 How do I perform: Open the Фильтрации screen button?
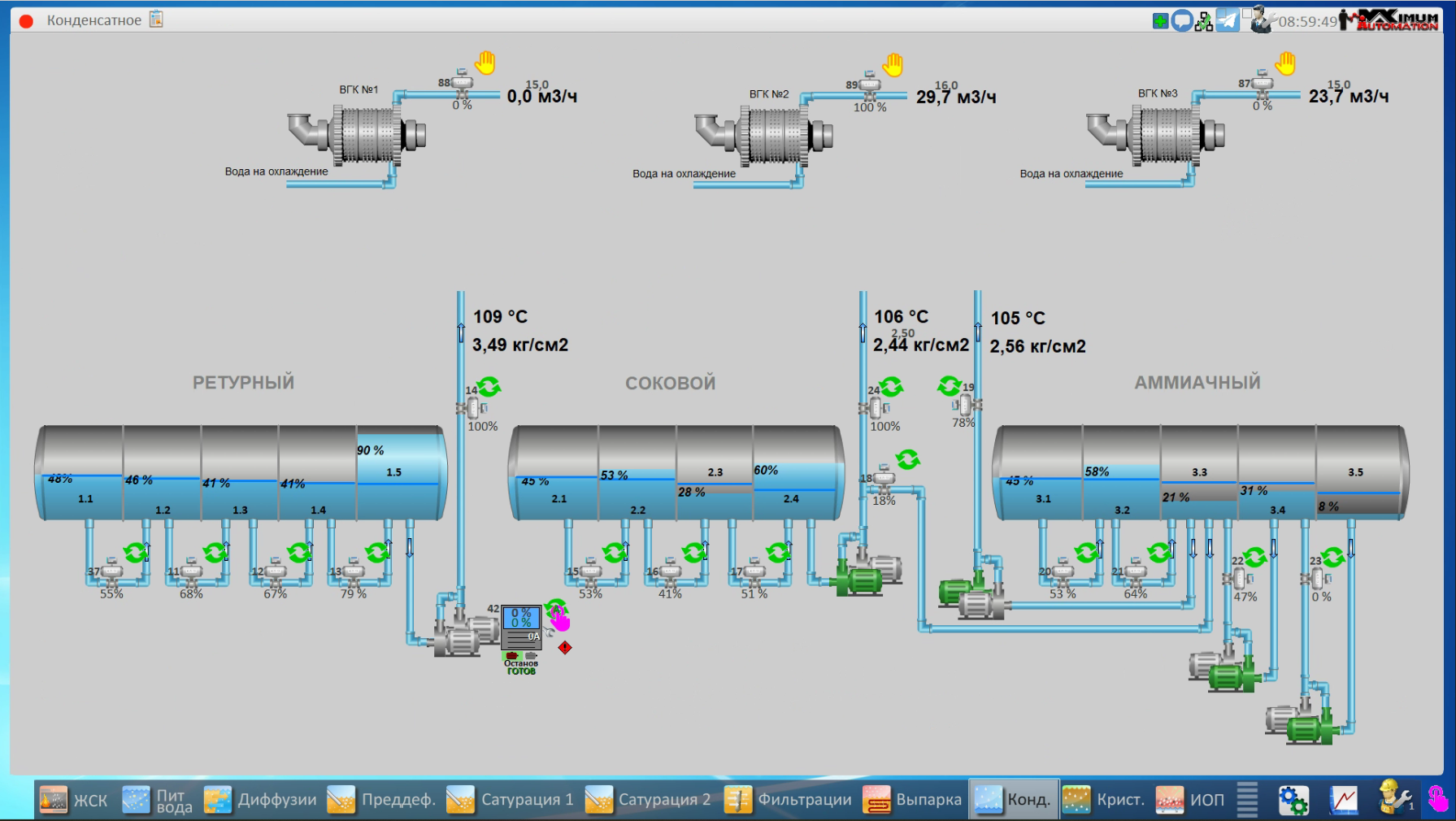coord(788,800)
